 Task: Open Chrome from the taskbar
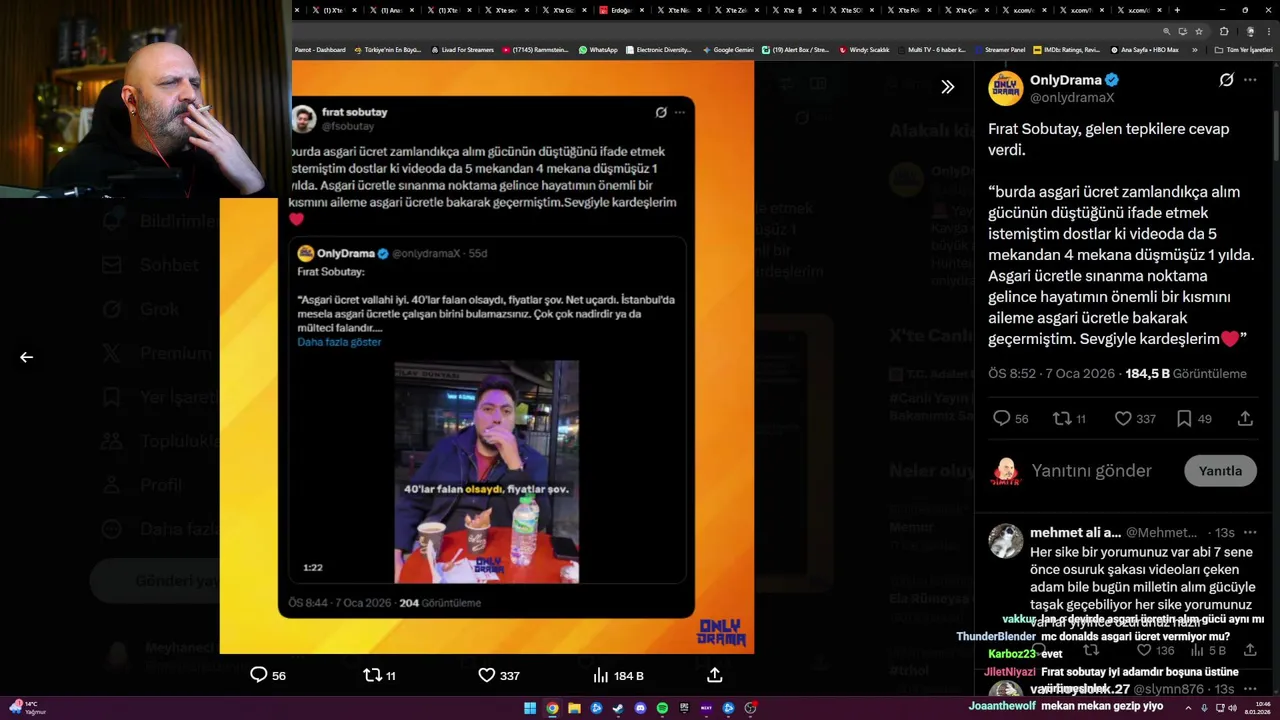pyautogui.click(x=552, y=708)
